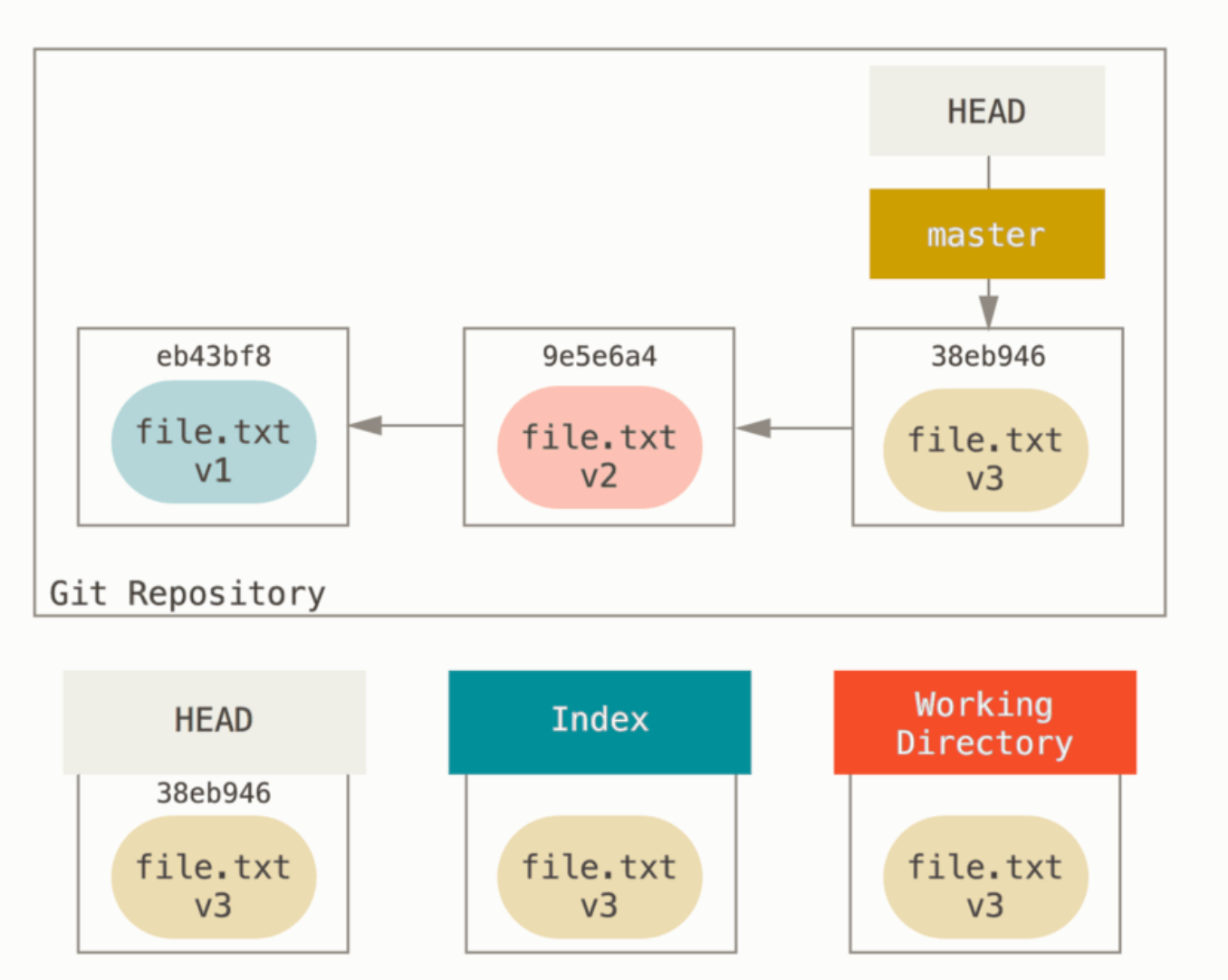
Task: Select the blue file.txt v1 blob
Action: 213,442
